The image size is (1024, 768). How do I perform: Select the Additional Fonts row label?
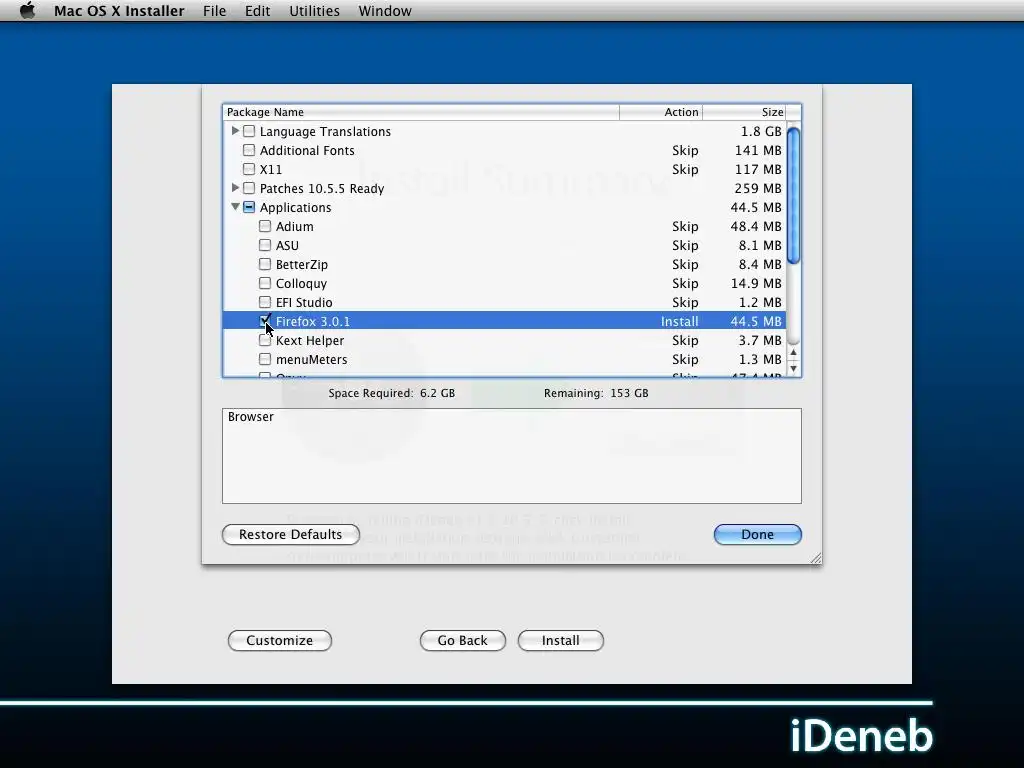(307, 150)
